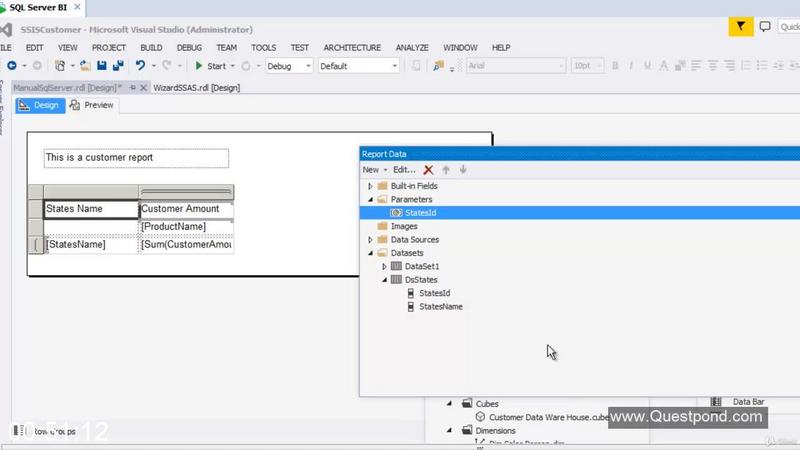Open the TEAM menu
This screenshot has width=800, height=450.
pos(227,47)
